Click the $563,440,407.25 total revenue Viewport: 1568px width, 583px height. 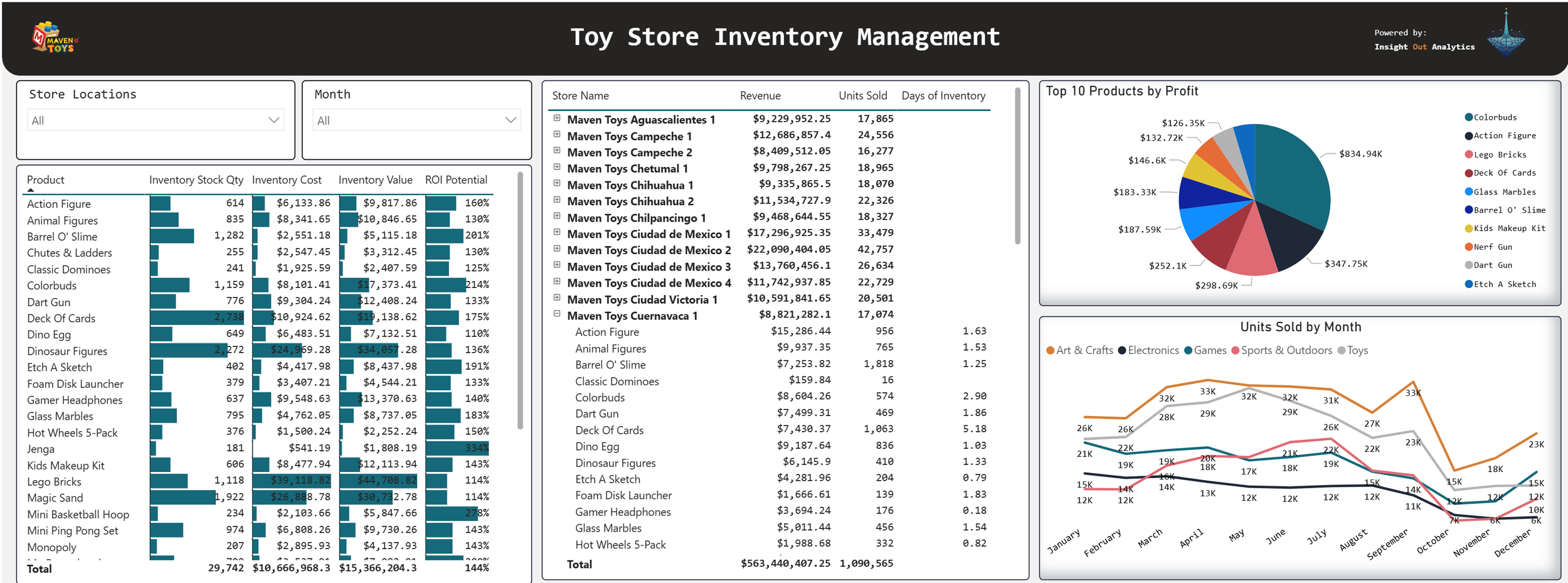785,564
